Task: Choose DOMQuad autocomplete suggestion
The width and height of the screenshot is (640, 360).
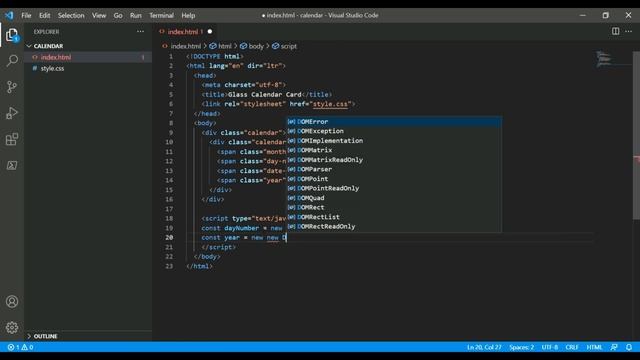Action: pos(394,198)
